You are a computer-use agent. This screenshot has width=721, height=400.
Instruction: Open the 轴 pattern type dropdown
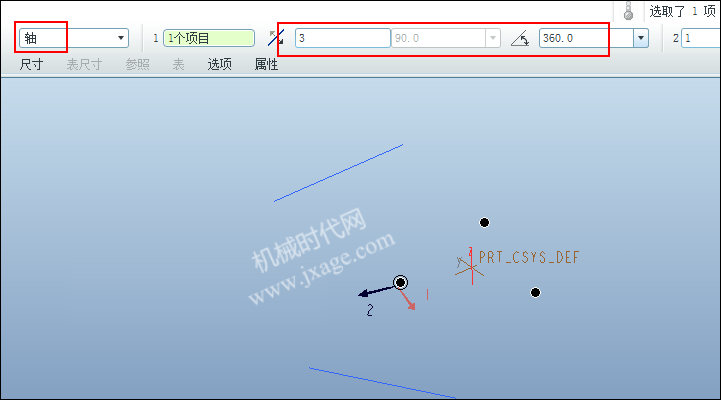[74, 38]
